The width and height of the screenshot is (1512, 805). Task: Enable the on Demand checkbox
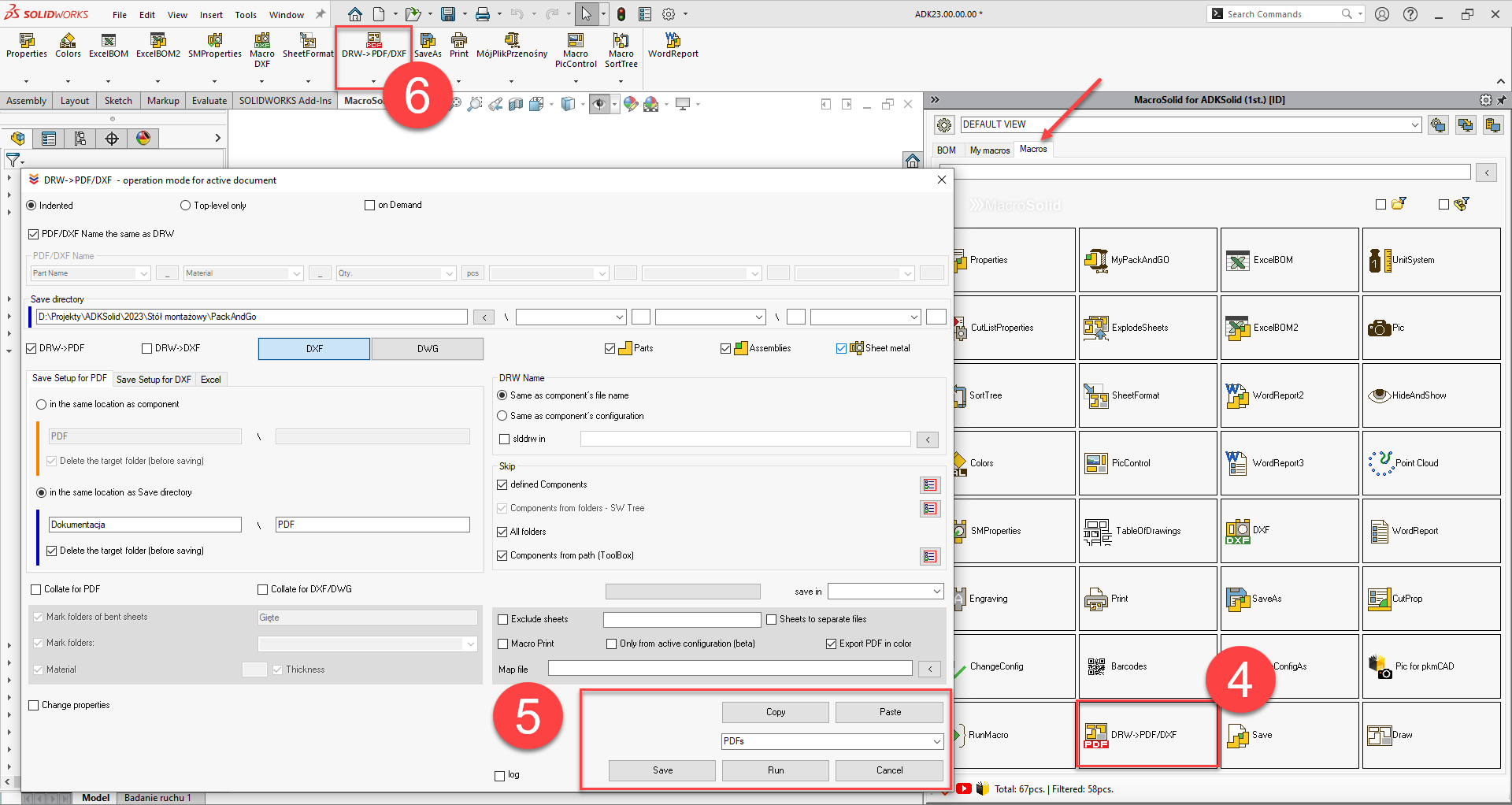(369, 205)
